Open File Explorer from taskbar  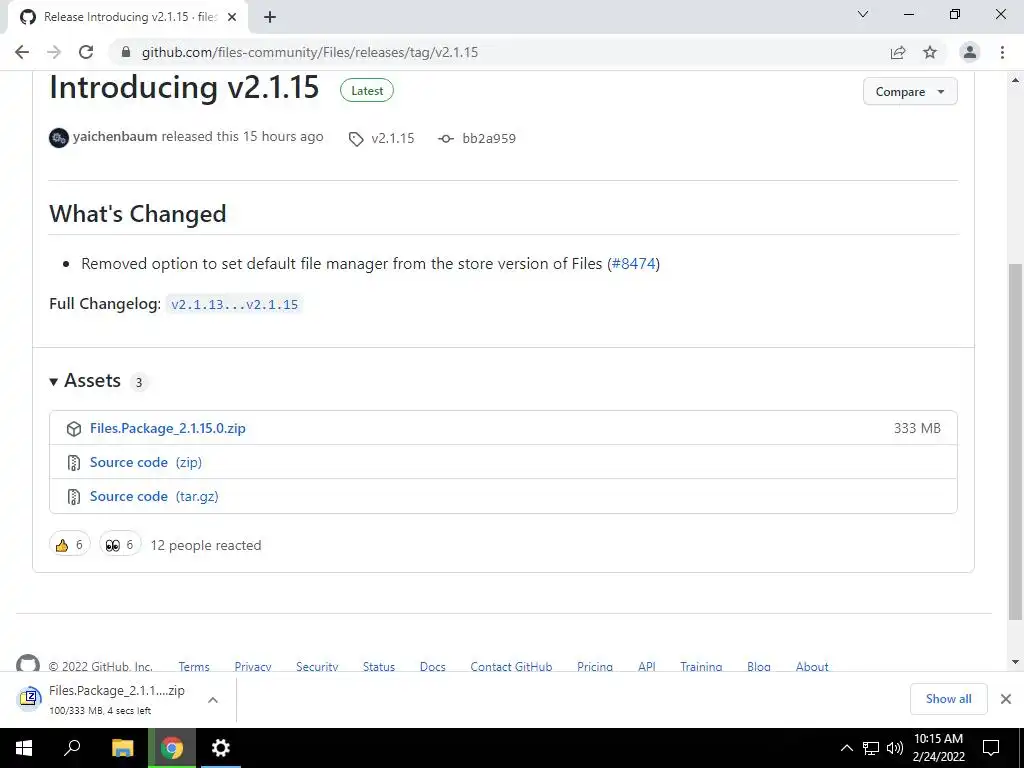point(122,748)
